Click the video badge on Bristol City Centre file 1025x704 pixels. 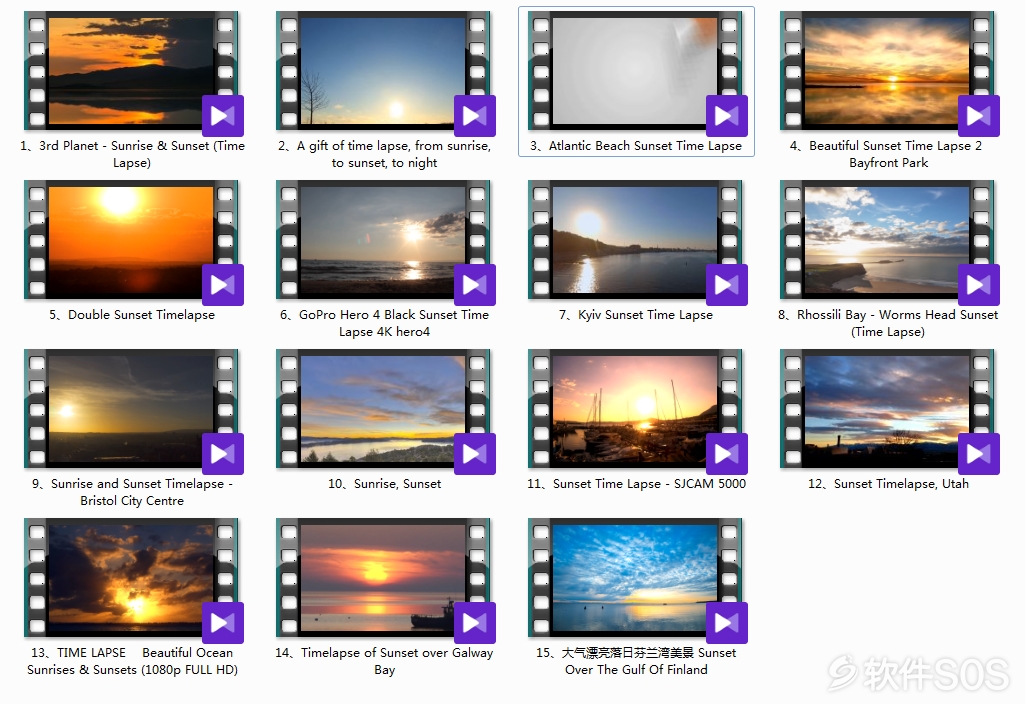pyautogui.click(x=223, y=454)
